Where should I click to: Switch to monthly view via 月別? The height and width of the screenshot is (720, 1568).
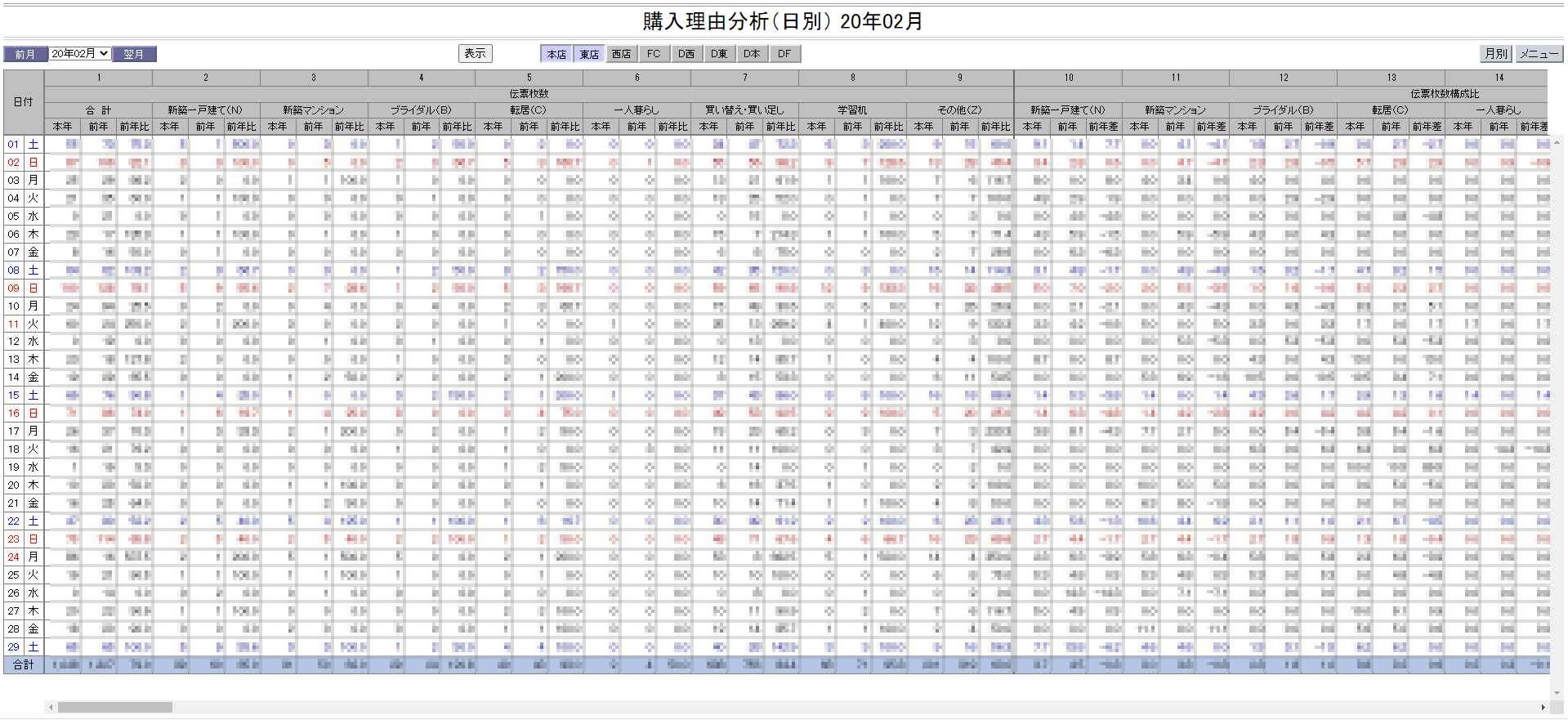coord(1496,53)
